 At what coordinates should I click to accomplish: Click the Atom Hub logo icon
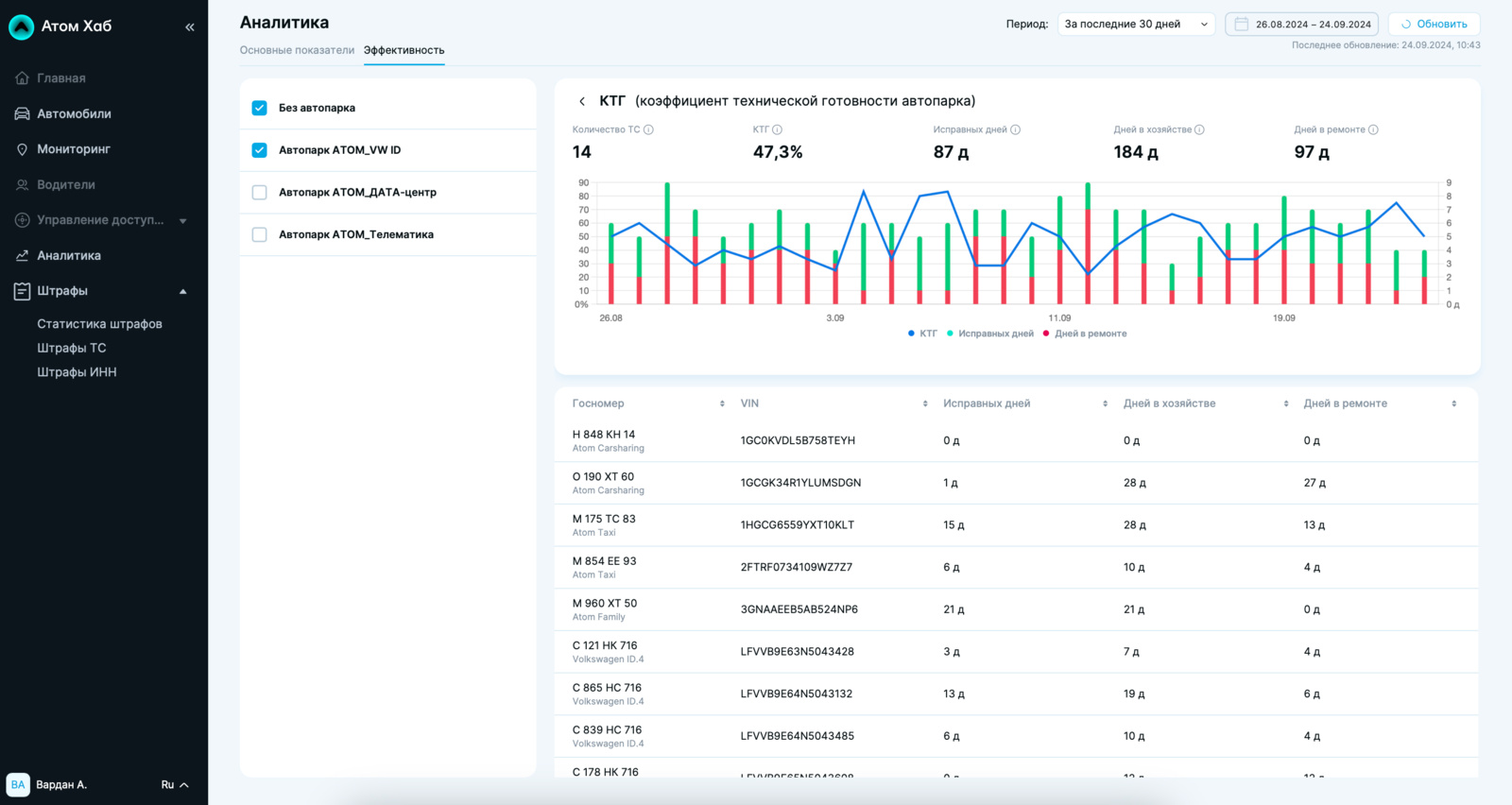[x=21, y=26]
